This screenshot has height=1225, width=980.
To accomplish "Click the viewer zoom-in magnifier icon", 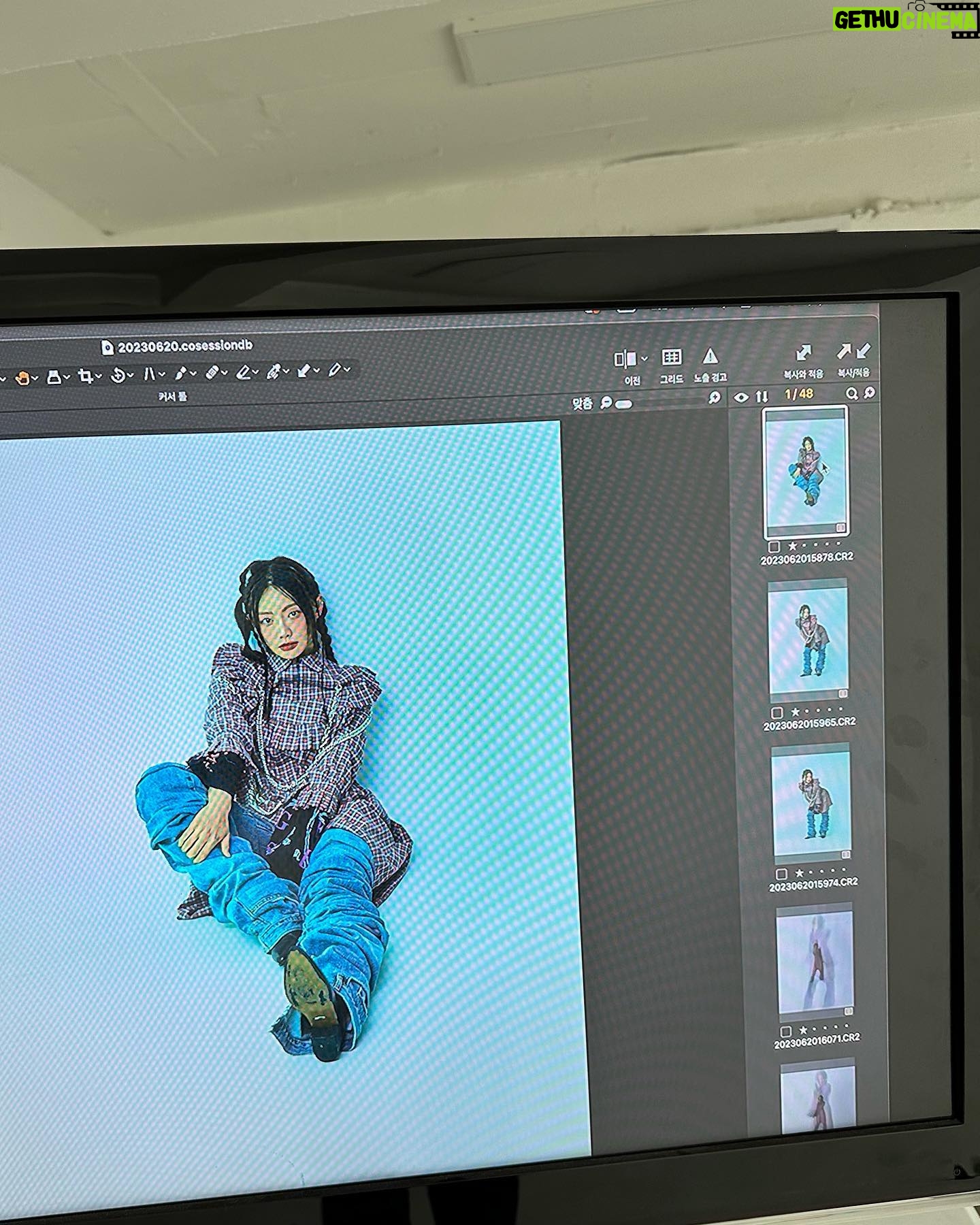I will tap(714, 397).
